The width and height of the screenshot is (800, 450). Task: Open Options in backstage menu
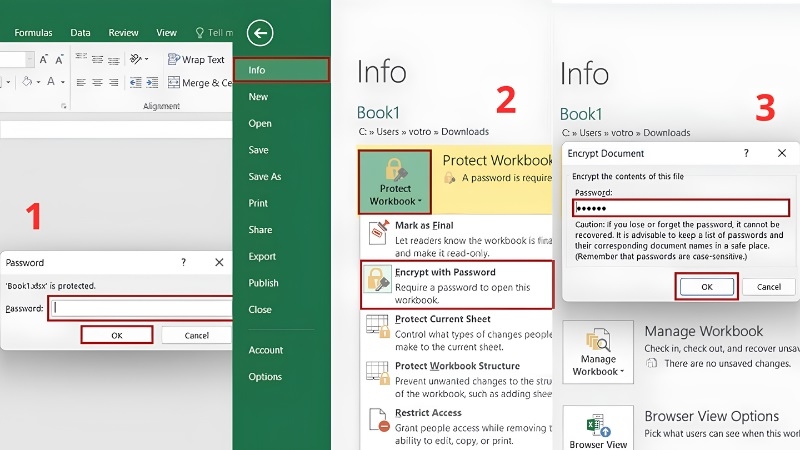(x=265, y=377)
